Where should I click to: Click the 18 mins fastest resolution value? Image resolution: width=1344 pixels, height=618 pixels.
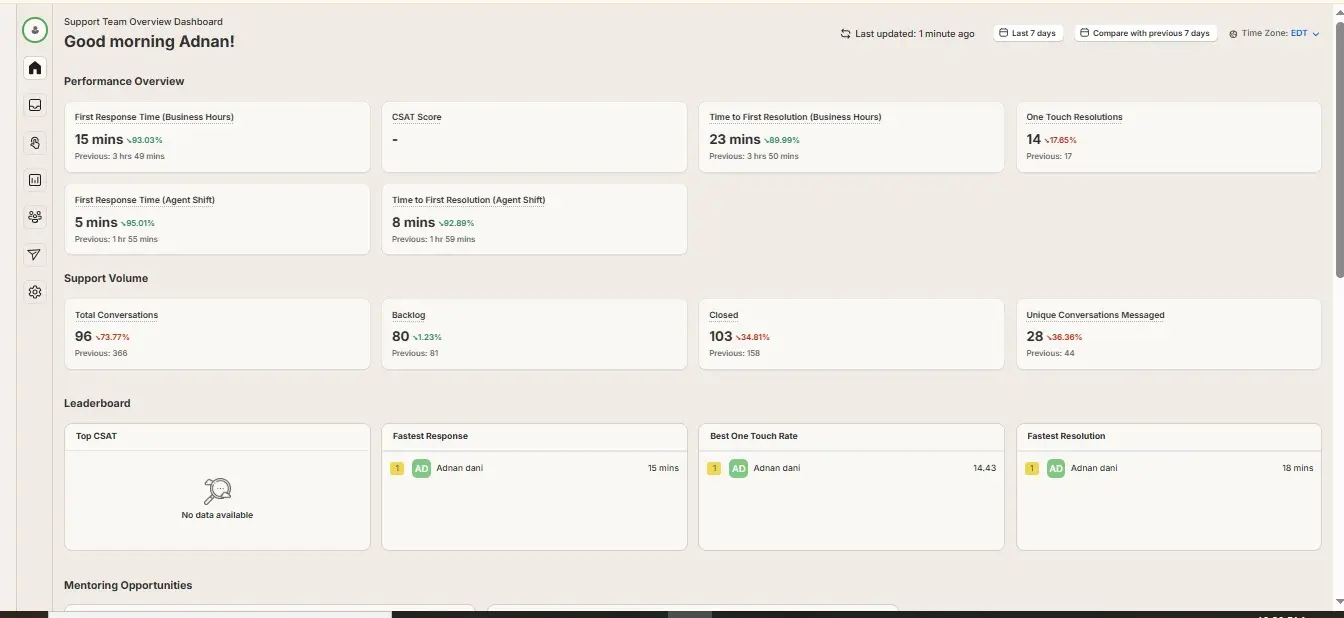(1297, 468)
